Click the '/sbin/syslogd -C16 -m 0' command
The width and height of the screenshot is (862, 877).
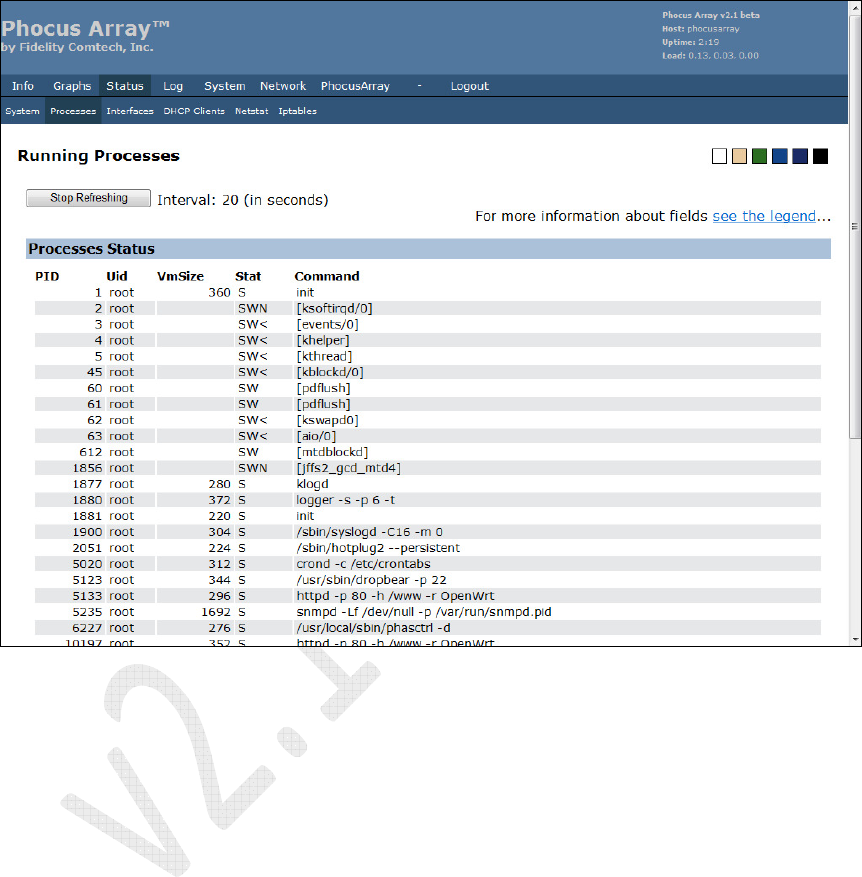pyautogui.click(x=369, y=532)
